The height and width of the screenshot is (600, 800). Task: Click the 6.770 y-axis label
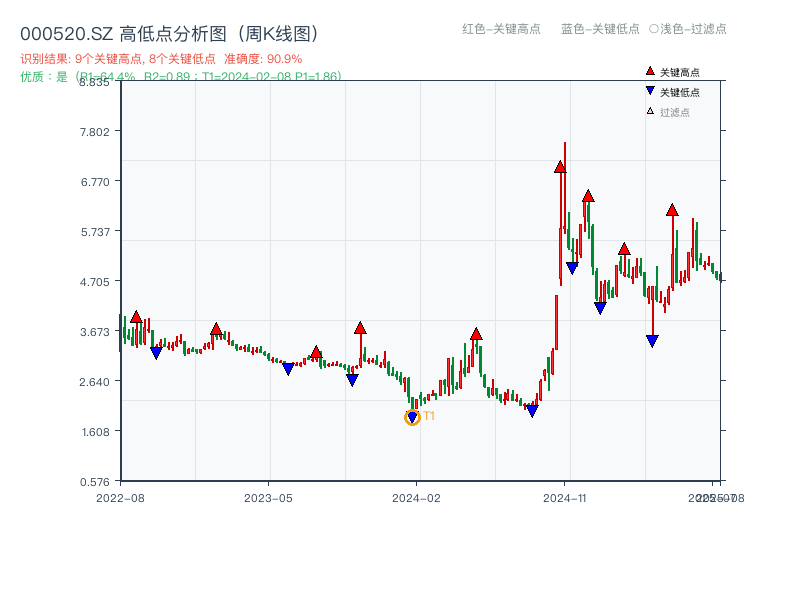[x=95, y=182]
